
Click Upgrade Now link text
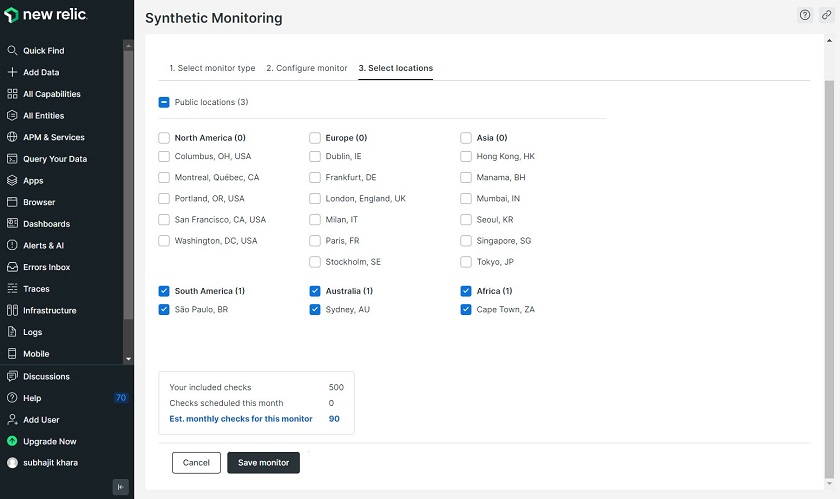pos(50,442)
